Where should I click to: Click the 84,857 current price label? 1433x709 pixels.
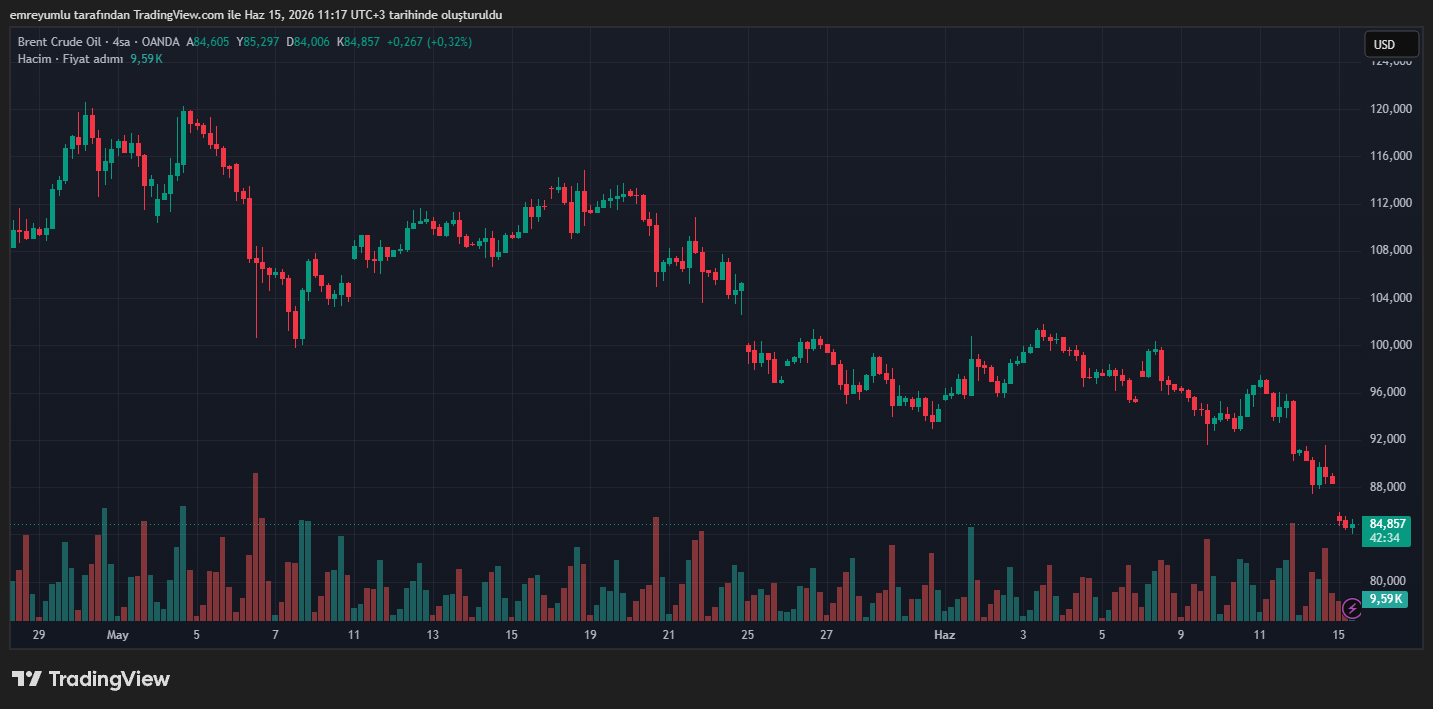tap(1387, 524)
